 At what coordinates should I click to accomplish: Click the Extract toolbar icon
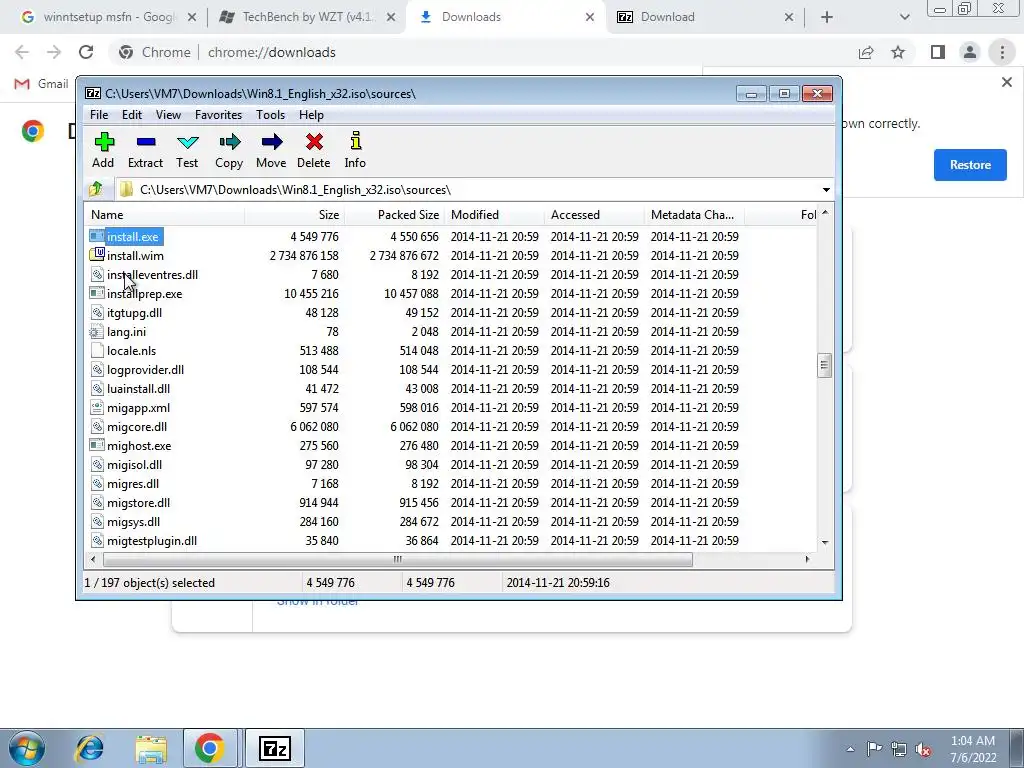click(146, 142)
